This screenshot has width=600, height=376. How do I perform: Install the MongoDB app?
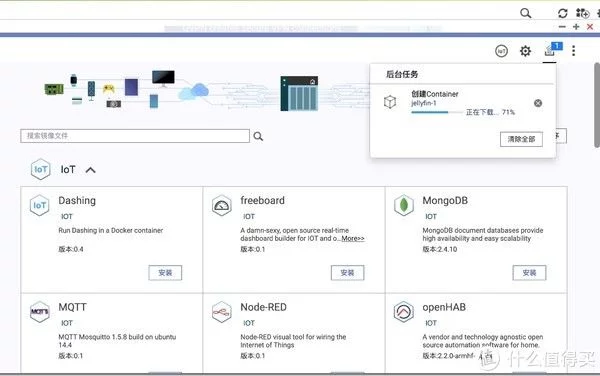click(529, 273)
